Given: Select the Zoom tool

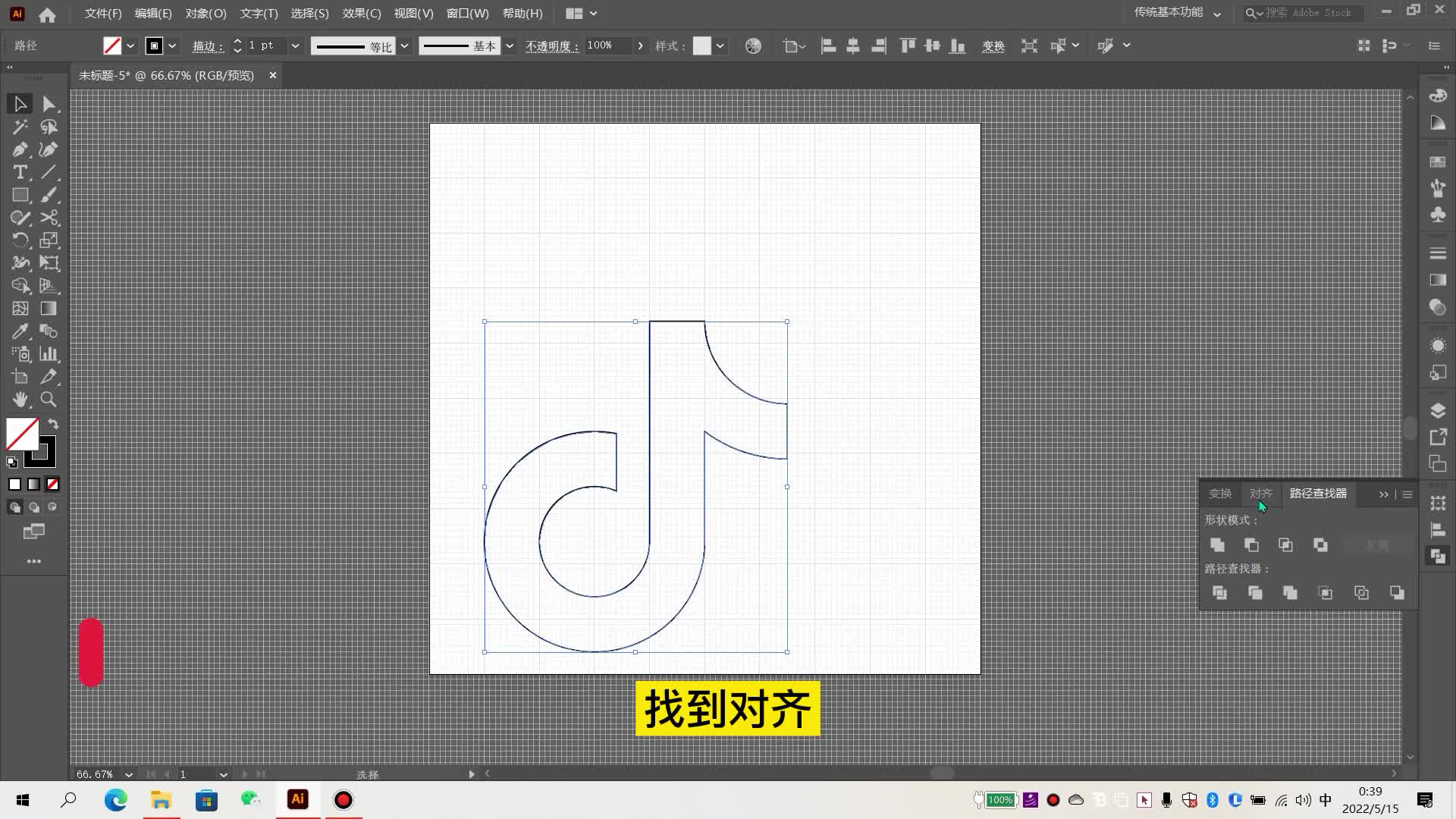Looking at the screenshot, I should click(x=49, y=400).
